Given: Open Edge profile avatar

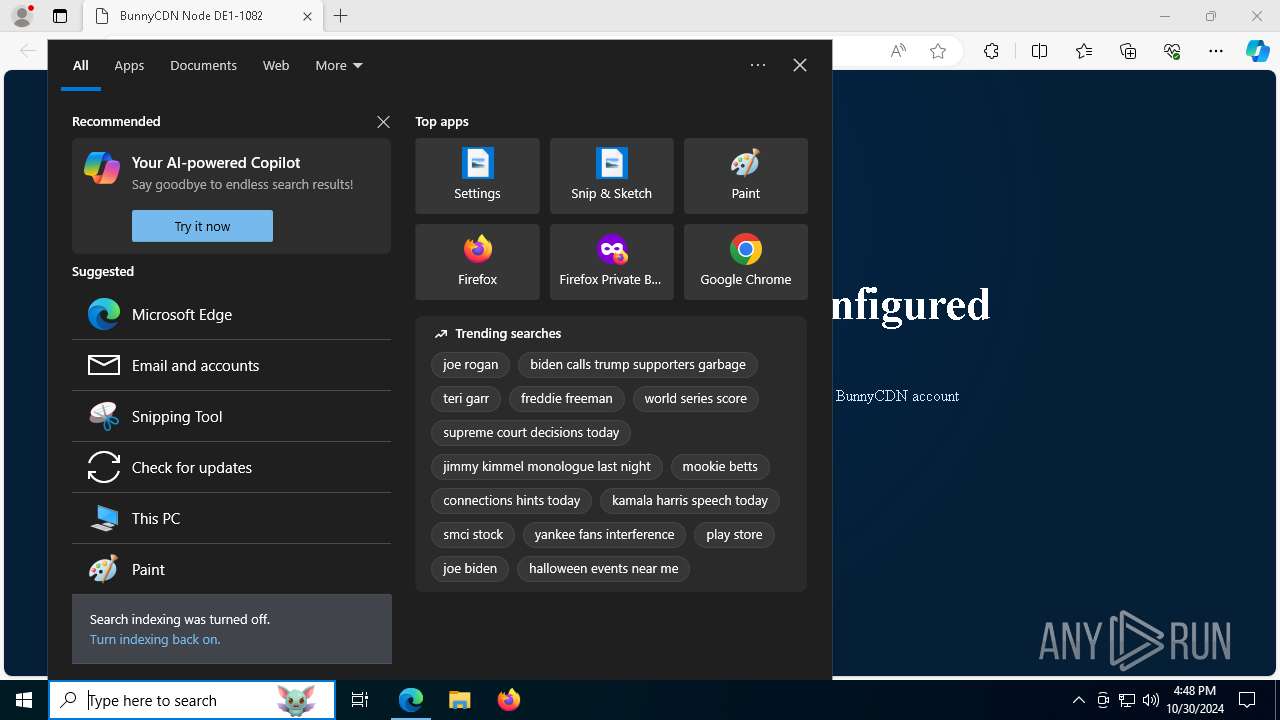Looking at the screenshot, I should [x=21, y=16].
